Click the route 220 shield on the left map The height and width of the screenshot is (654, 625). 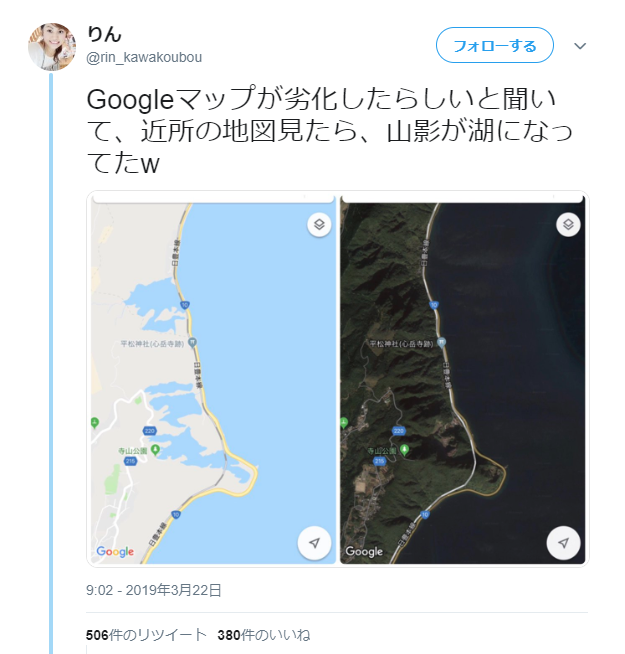pos(149,431)
